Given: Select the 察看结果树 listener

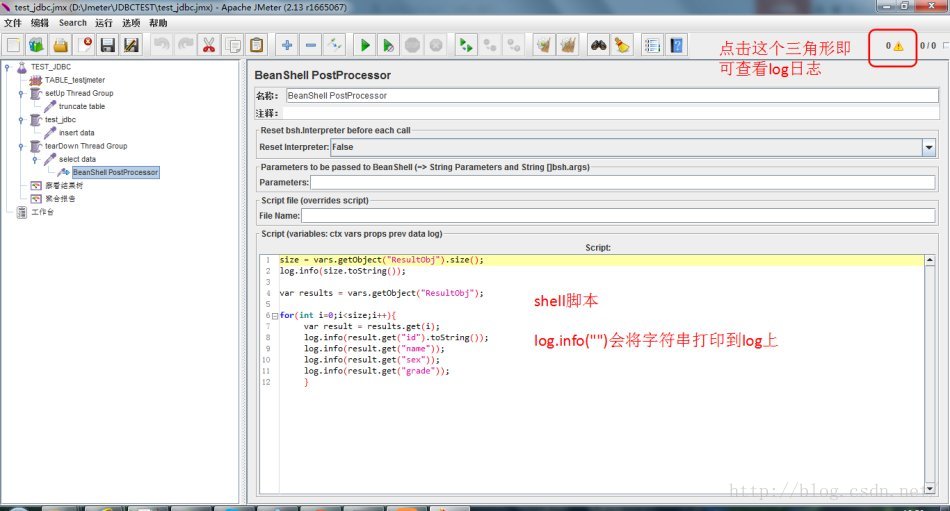Looking at the screenshot, I should 64,185.
